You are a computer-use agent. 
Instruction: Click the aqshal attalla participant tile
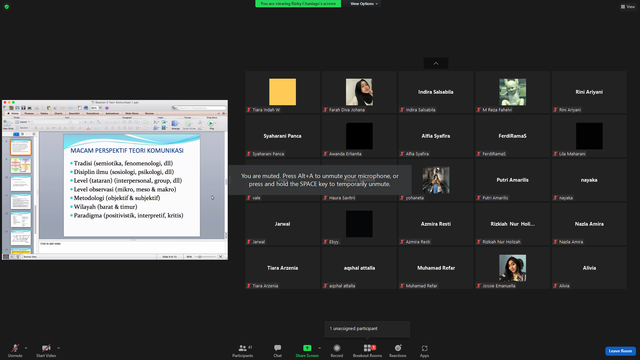359,268
